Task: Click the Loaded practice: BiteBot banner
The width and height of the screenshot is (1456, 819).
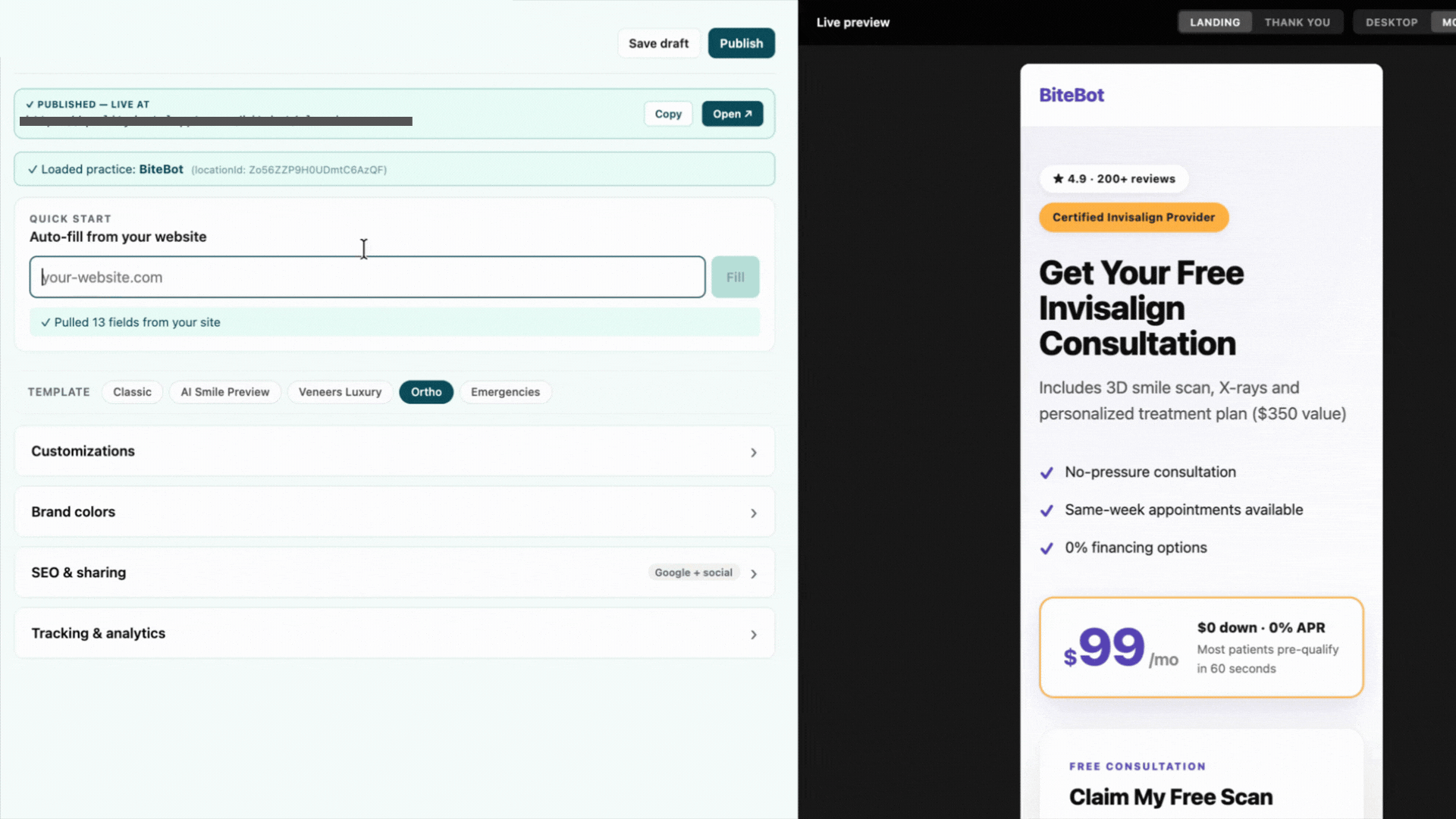Action: point(394,169)
